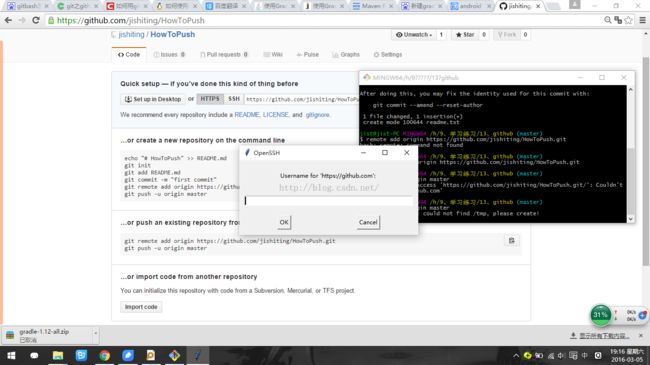Close the OpenSSH dialog
The image size is (650, 365).
point(407,153)
